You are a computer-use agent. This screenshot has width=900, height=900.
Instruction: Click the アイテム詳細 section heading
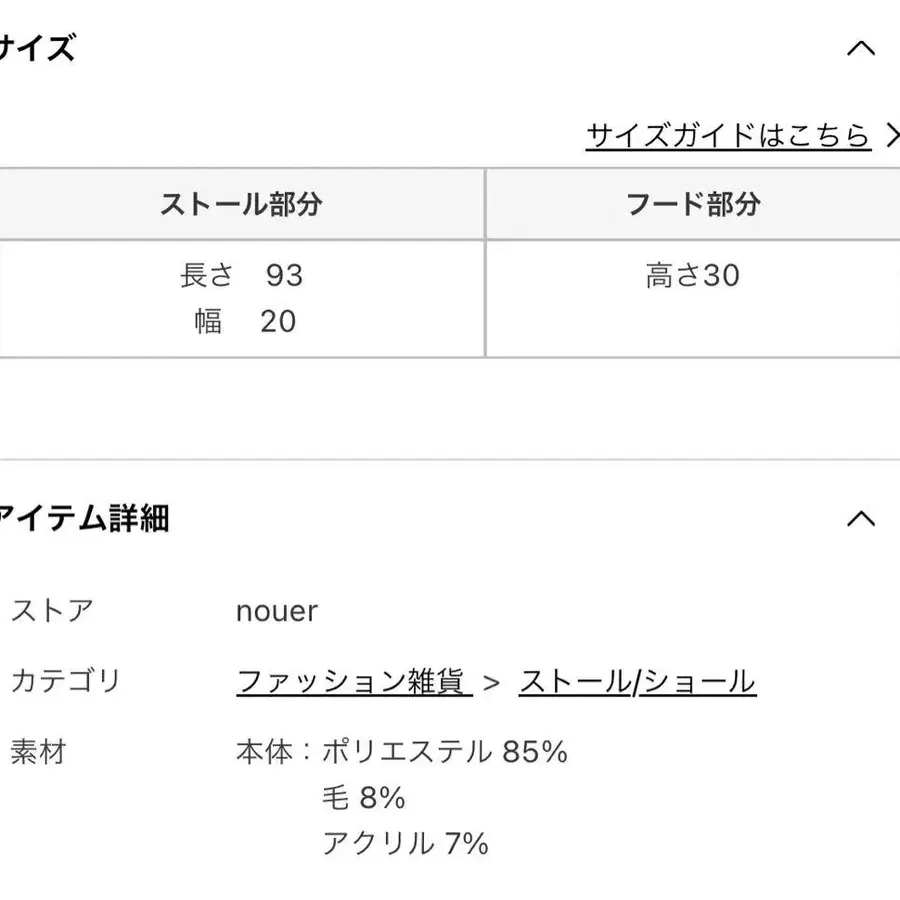[x=83, y=518]
